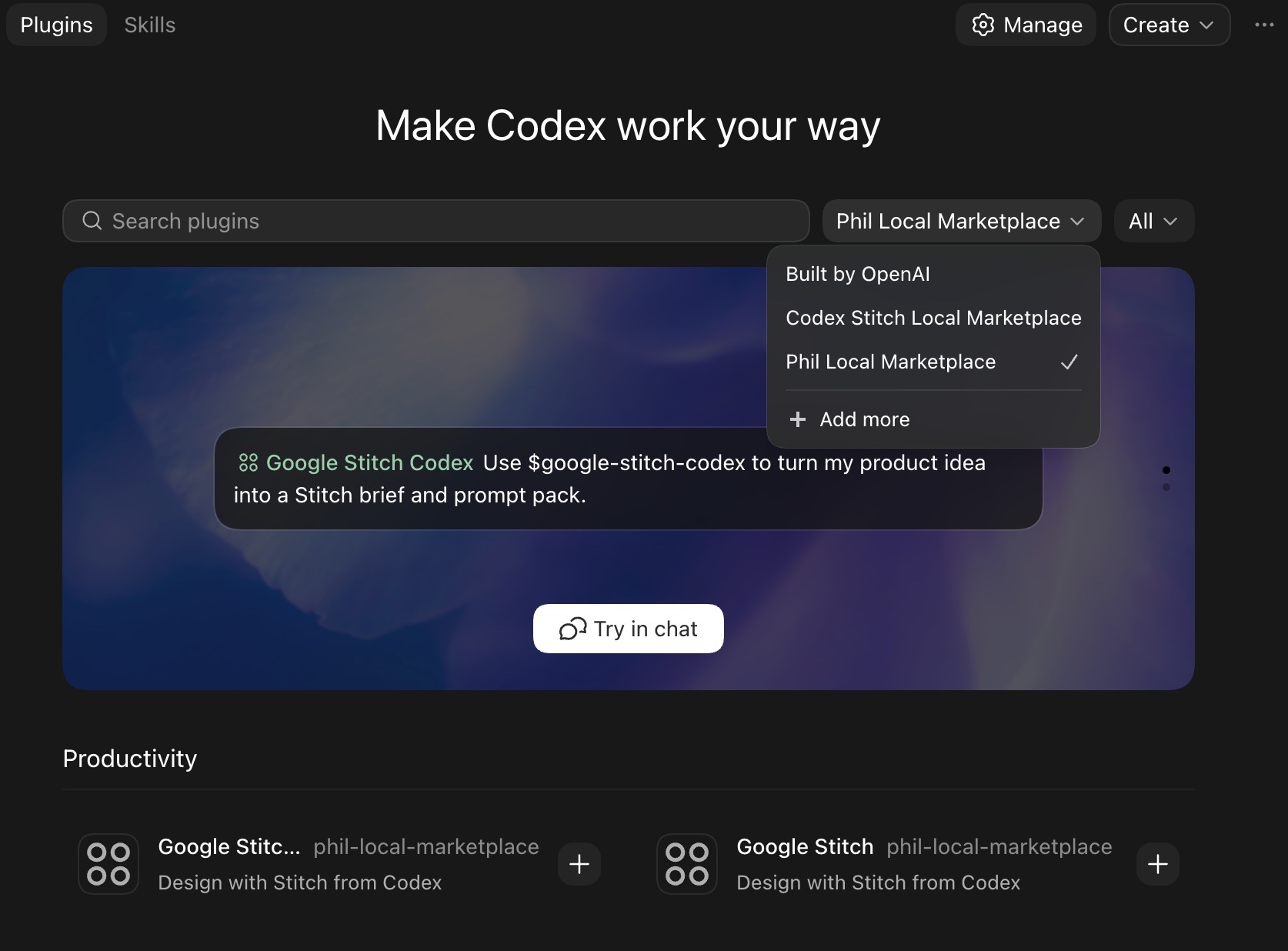This screenshot has height=951, width=1288.
Task: Add the Google Stitch plugin with plus
Action: (1158, 864)
